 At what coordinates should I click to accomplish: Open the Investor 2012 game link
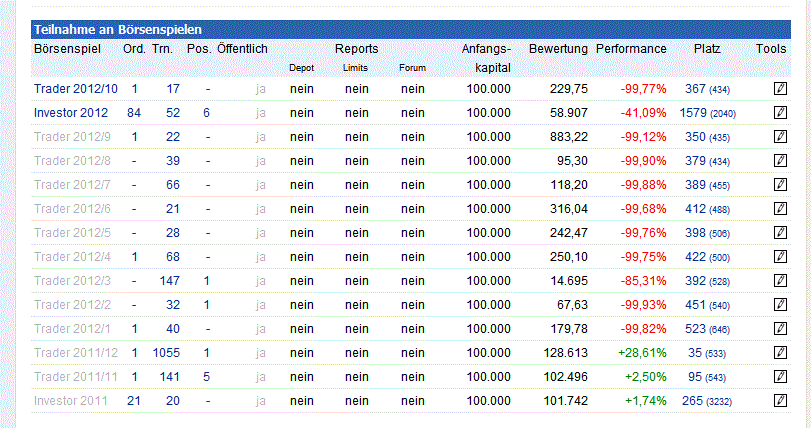point(71,113)
